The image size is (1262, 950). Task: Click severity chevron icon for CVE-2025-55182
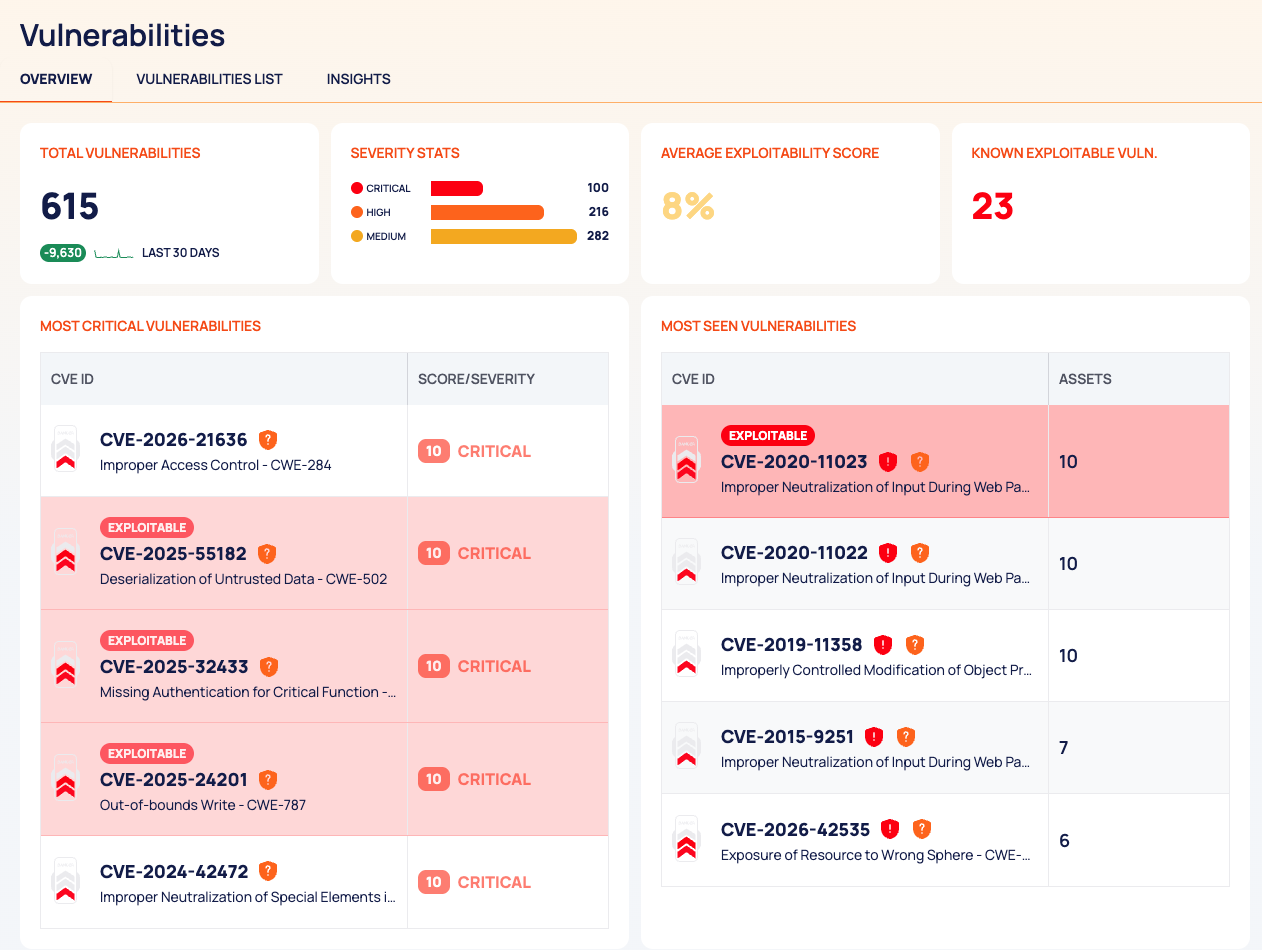point(65,553)
